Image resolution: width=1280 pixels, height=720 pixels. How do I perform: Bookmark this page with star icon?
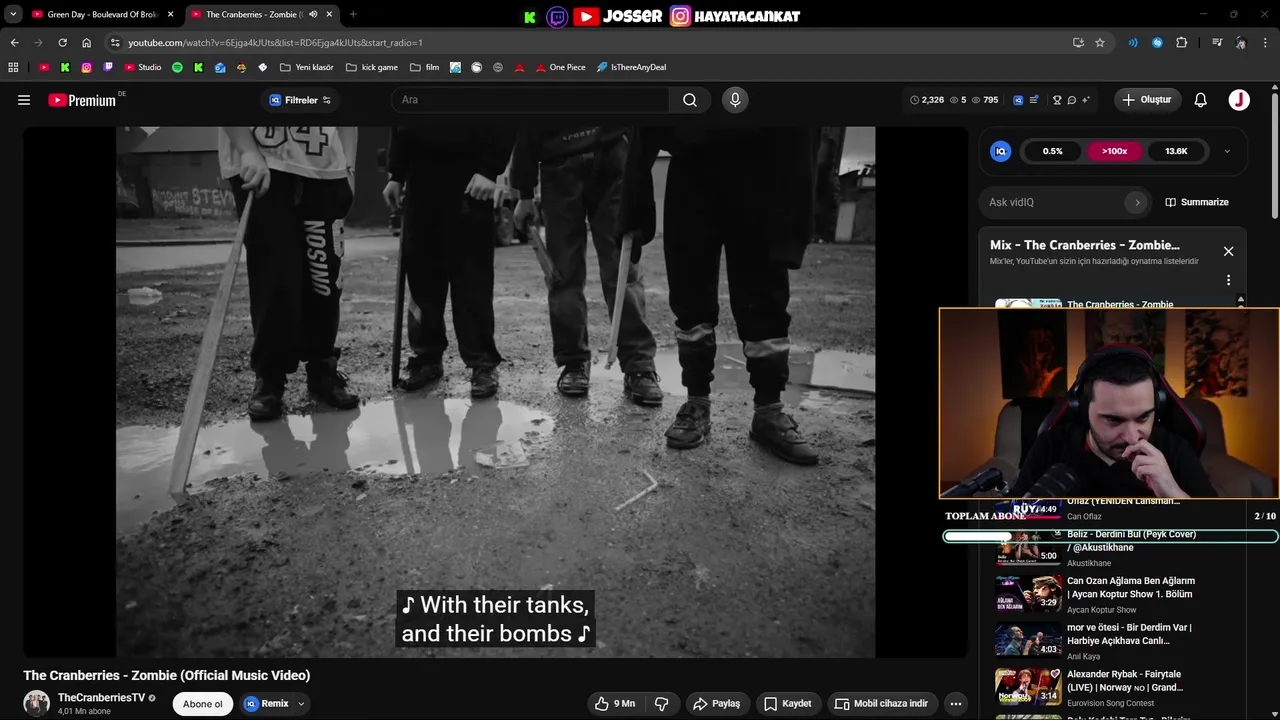(x=1100, y=43)
